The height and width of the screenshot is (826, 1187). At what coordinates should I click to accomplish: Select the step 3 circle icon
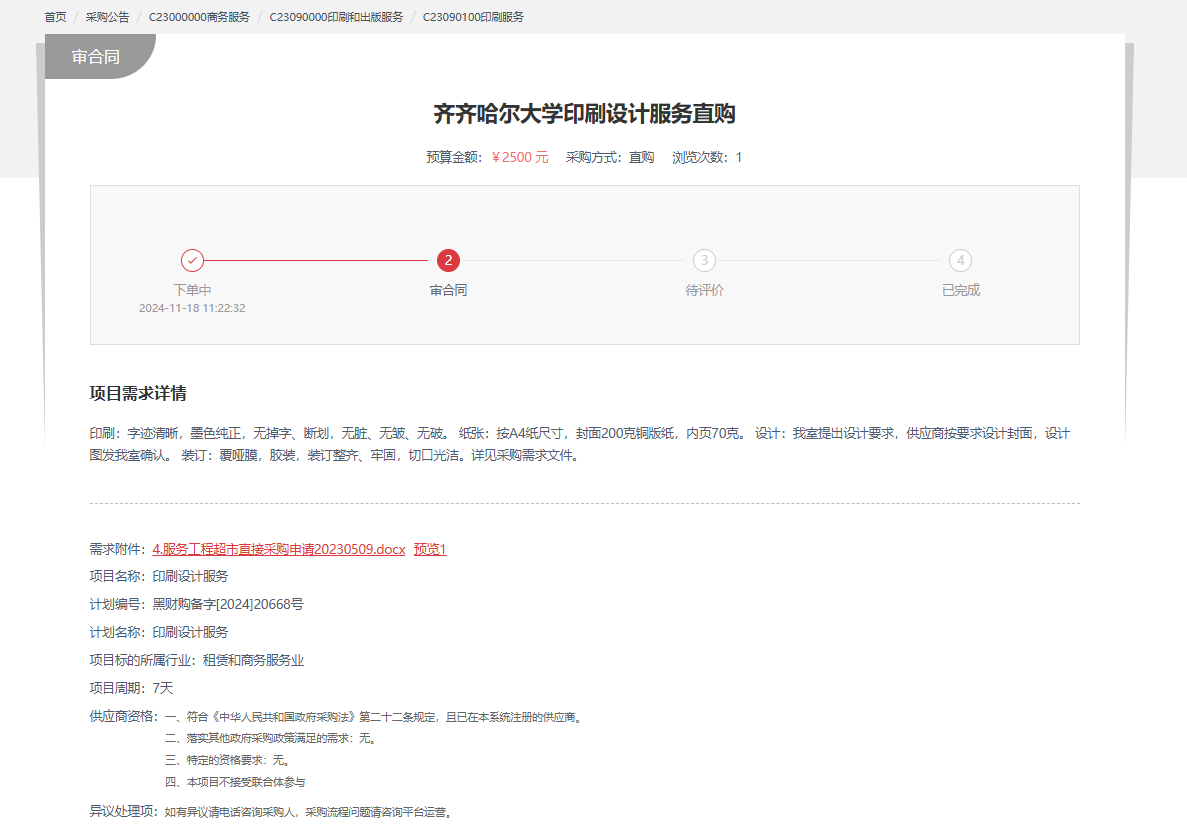(x=704, y=260)
